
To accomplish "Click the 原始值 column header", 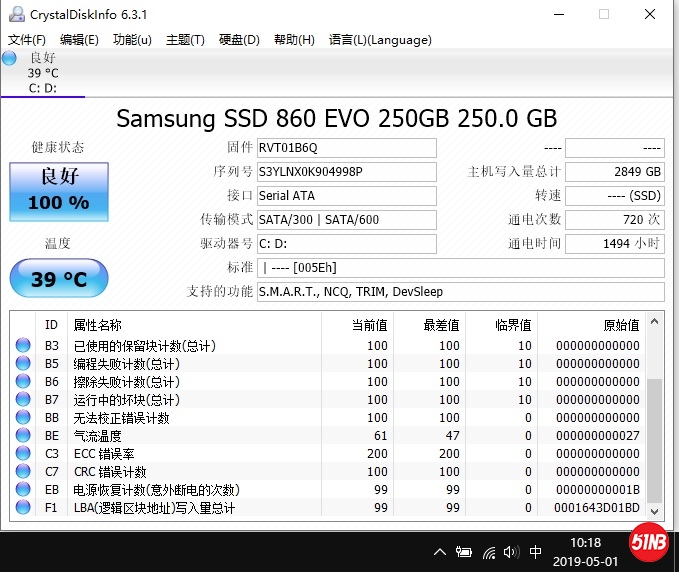I will coord(620,325).
